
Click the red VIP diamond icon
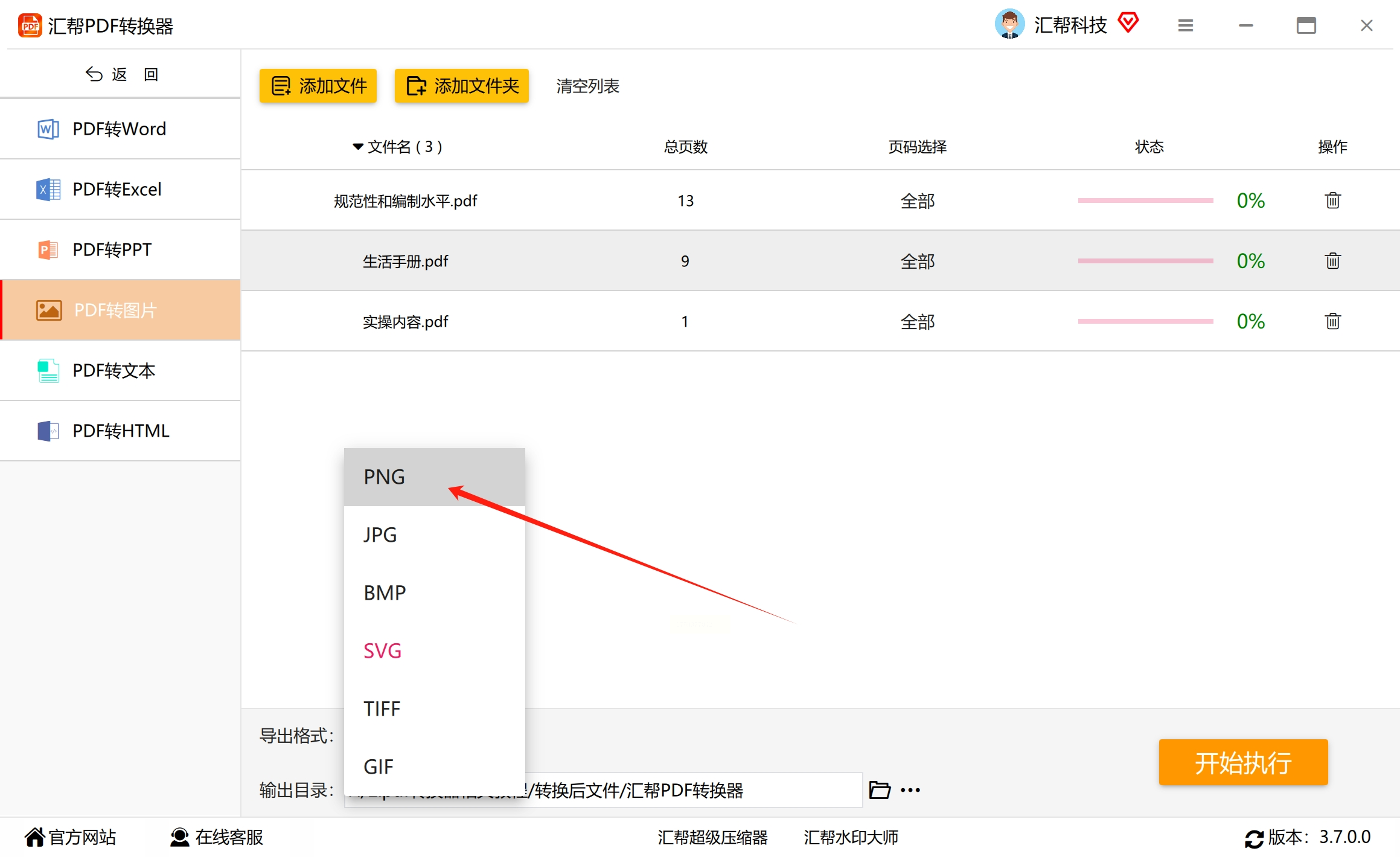(1128, 23)
